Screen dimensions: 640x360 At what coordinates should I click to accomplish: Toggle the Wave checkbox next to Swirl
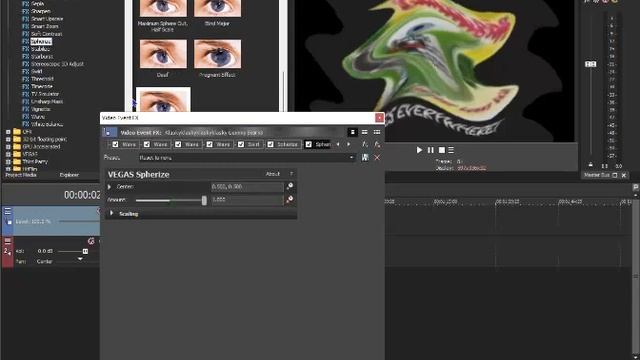coord(209,144)
